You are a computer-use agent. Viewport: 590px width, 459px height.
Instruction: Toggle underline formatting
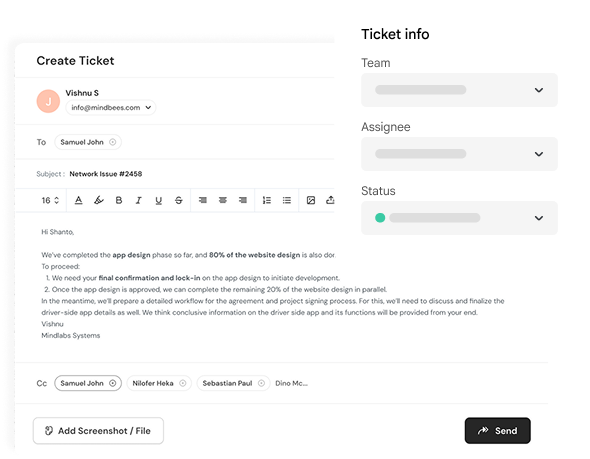pyautogui.click(x=158, y=201)
